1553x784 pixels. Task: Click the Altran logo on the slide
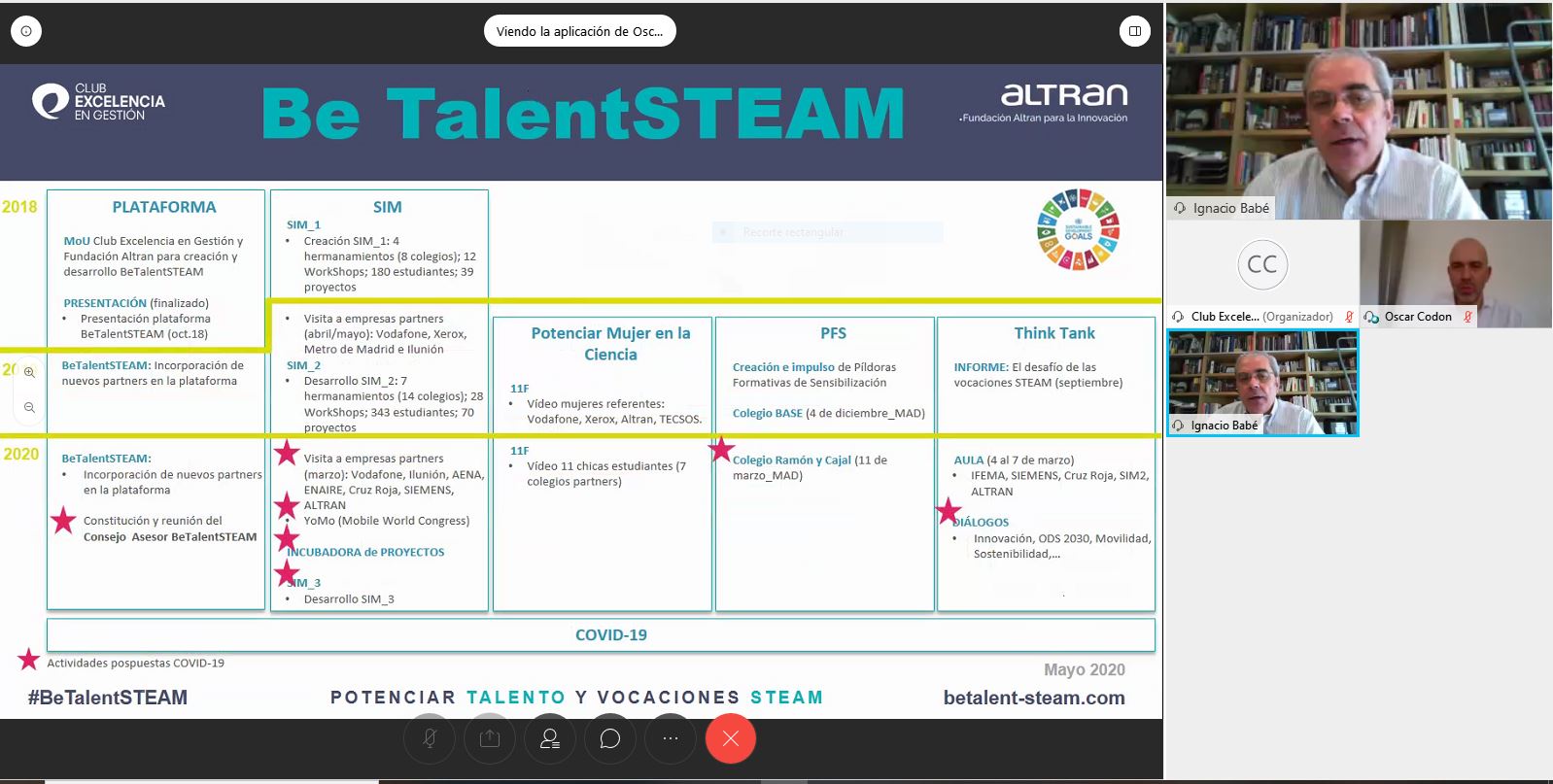[1064, 94]
